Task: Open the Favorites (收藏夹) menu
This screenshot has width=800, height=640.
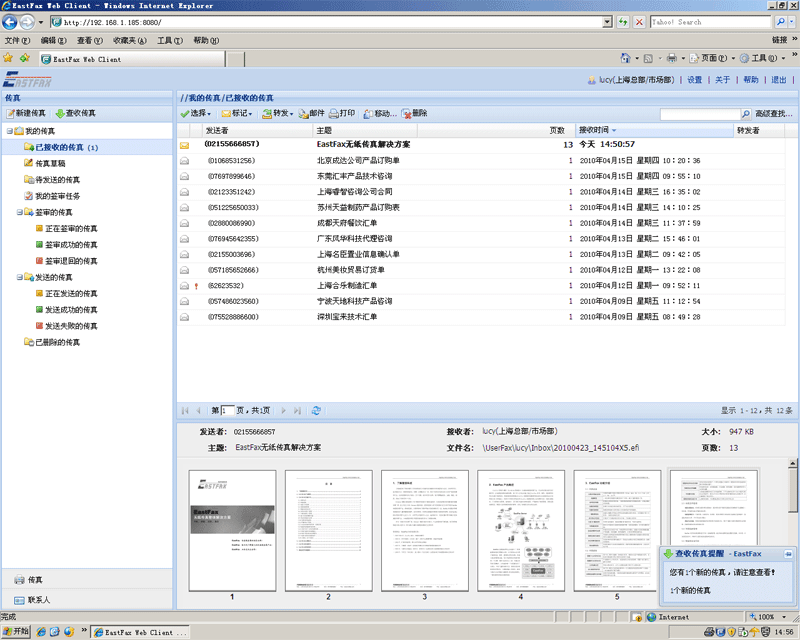Action: click(x=130, y=40)
